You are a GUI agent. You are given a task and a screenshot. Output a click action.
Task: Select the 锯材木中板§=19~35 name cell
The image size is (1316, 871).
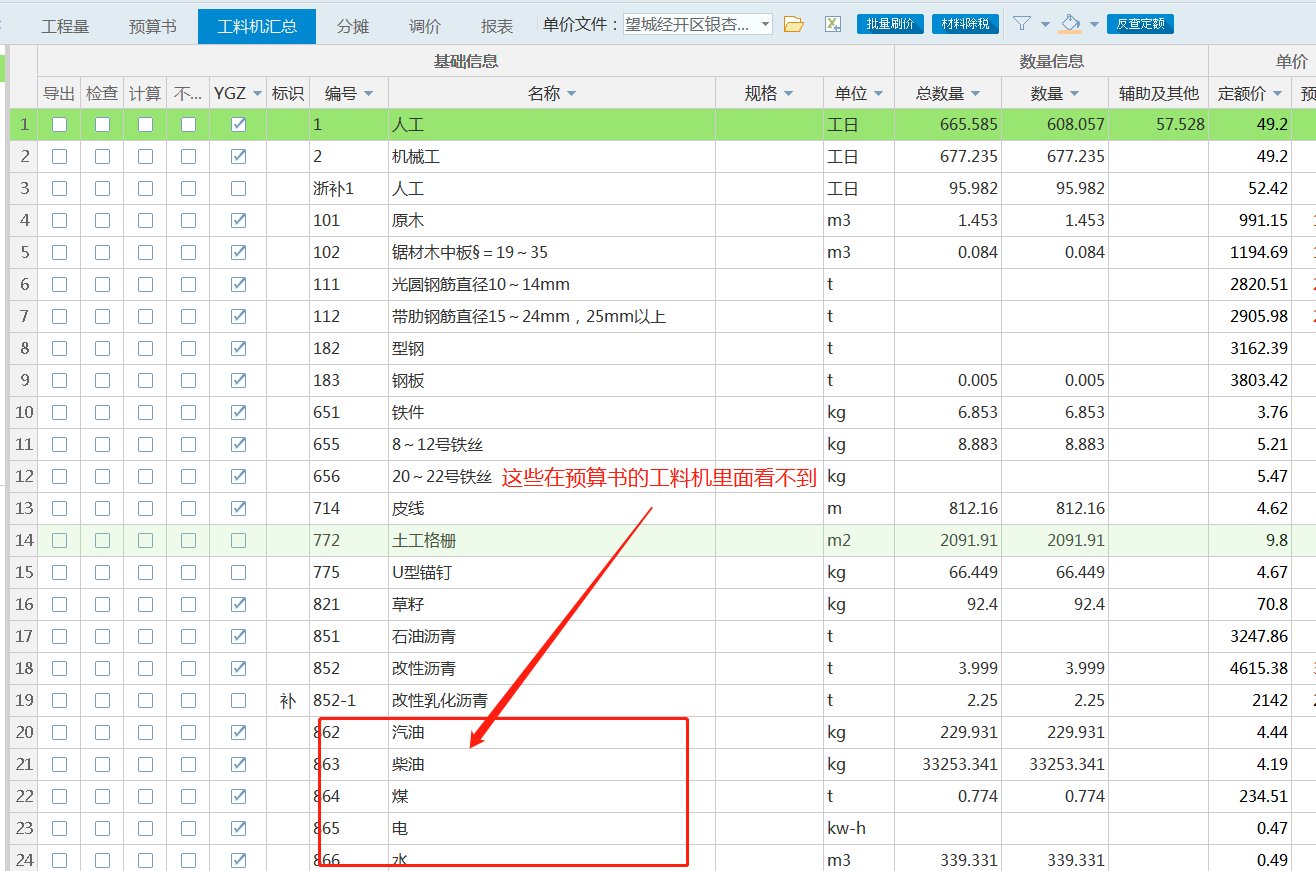coord(552,253)
